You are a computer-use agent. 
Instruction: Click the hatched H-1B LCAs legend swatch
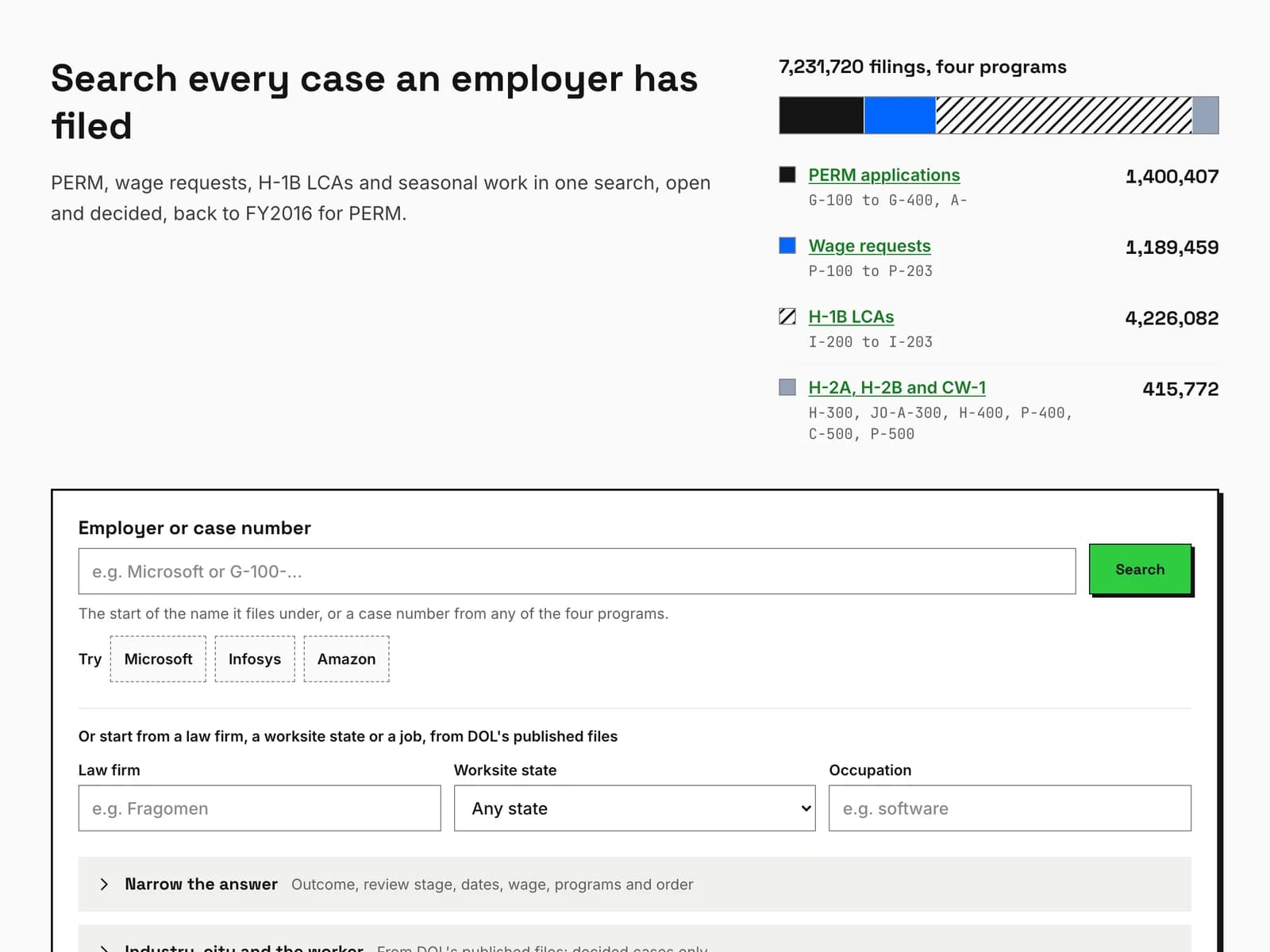(x=787, y=317)
